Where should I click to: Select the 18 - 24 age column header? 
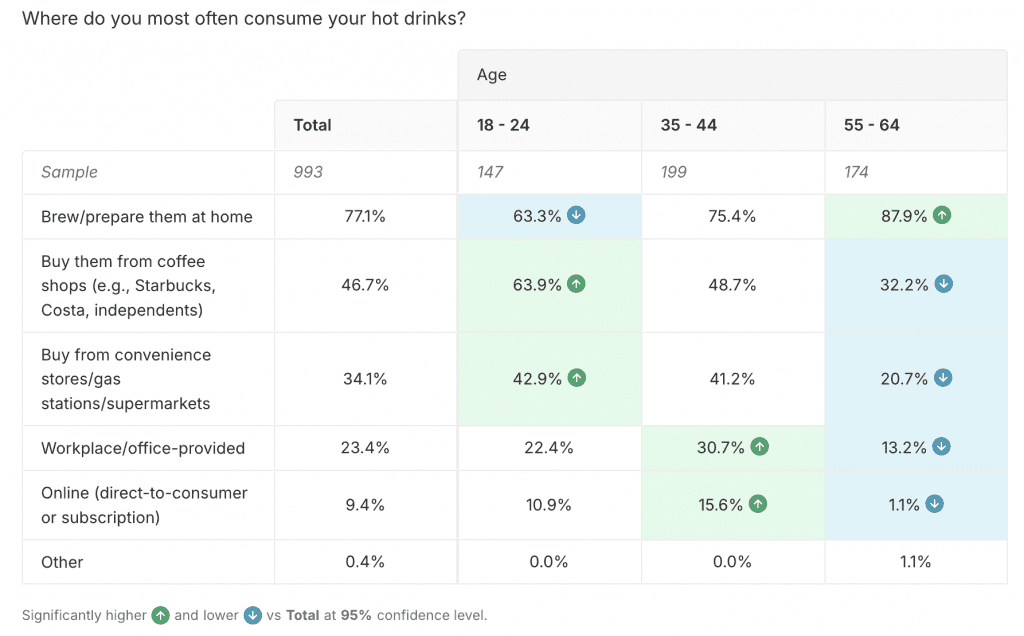[x=502, y=125]
